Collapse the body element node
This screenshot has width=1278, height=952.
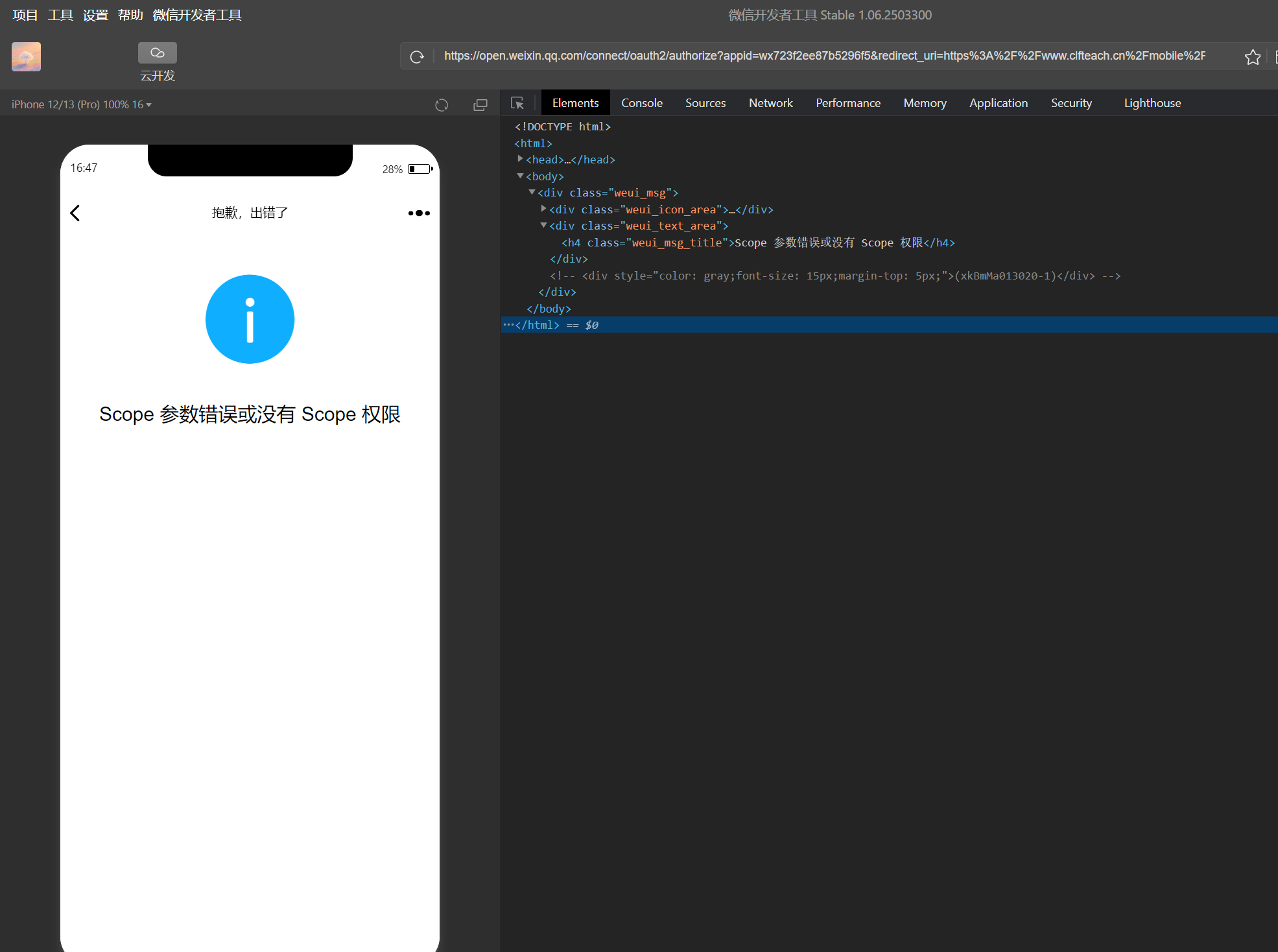tap(520, 176)
